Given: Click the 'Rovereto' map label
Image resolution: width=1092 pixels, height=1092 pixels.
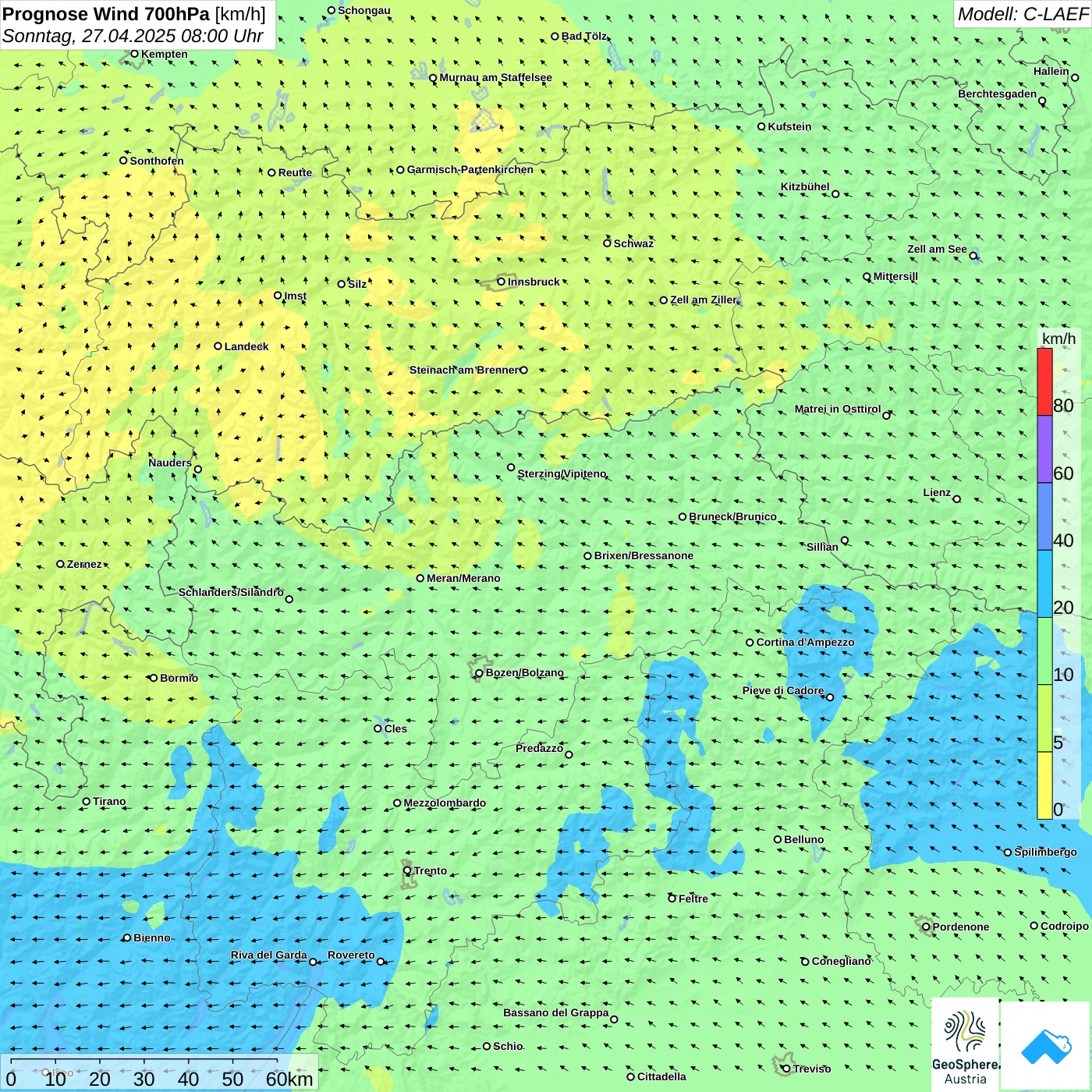Looking at the screenshot, I should point(351,955).
